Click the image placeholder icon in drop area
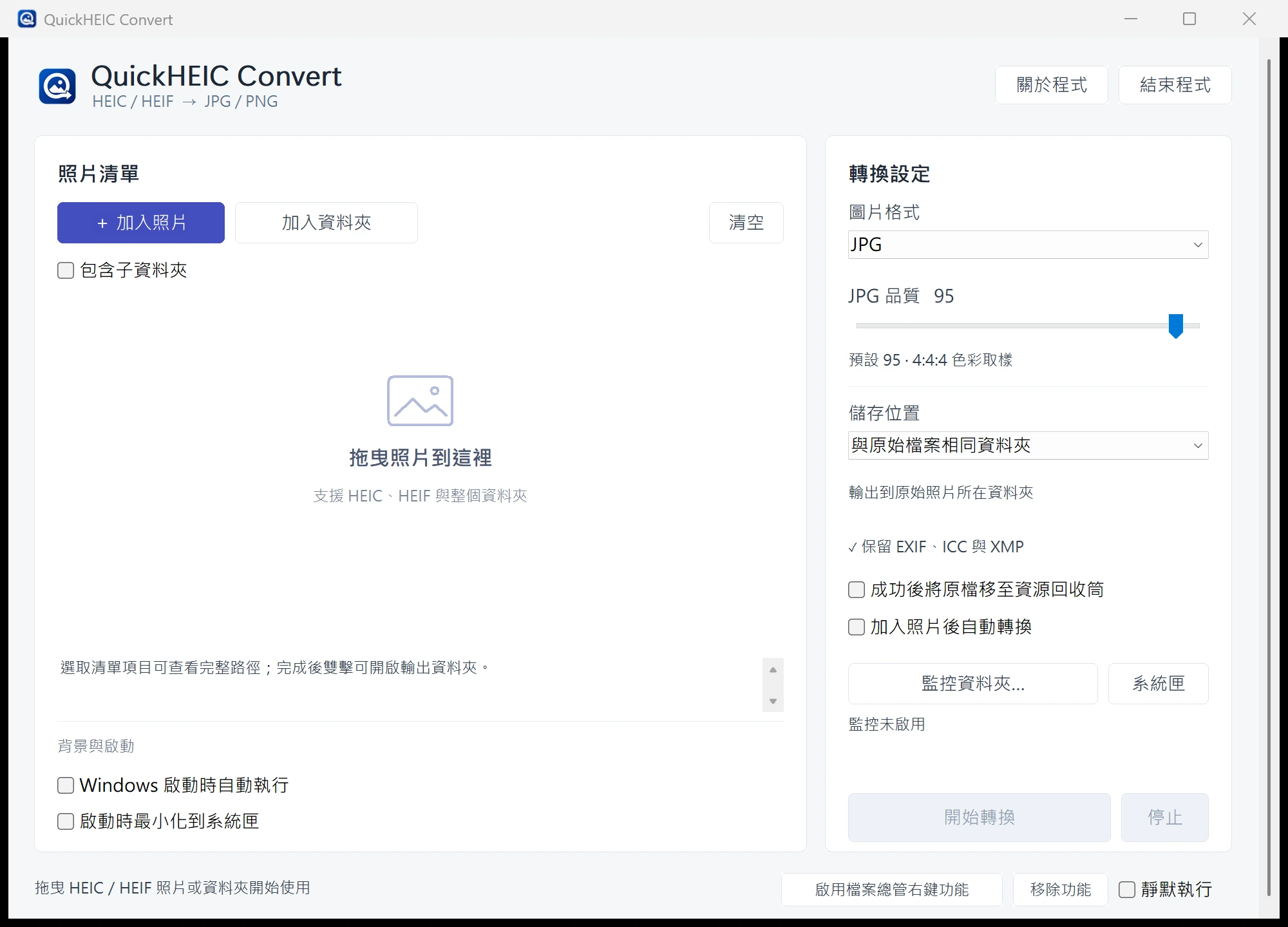Image resolution: width=1288 pixels, height=927 pixels. point(420,400)
